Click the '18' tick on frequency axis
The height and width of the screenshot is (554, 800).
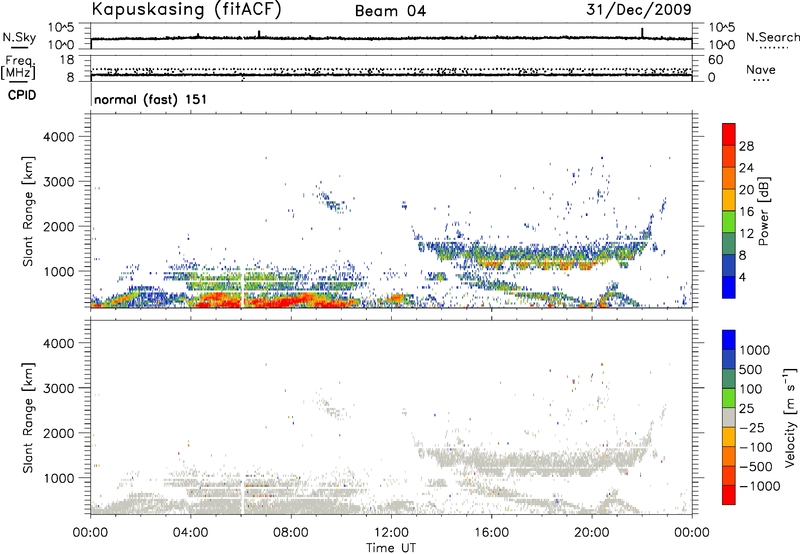67,60
